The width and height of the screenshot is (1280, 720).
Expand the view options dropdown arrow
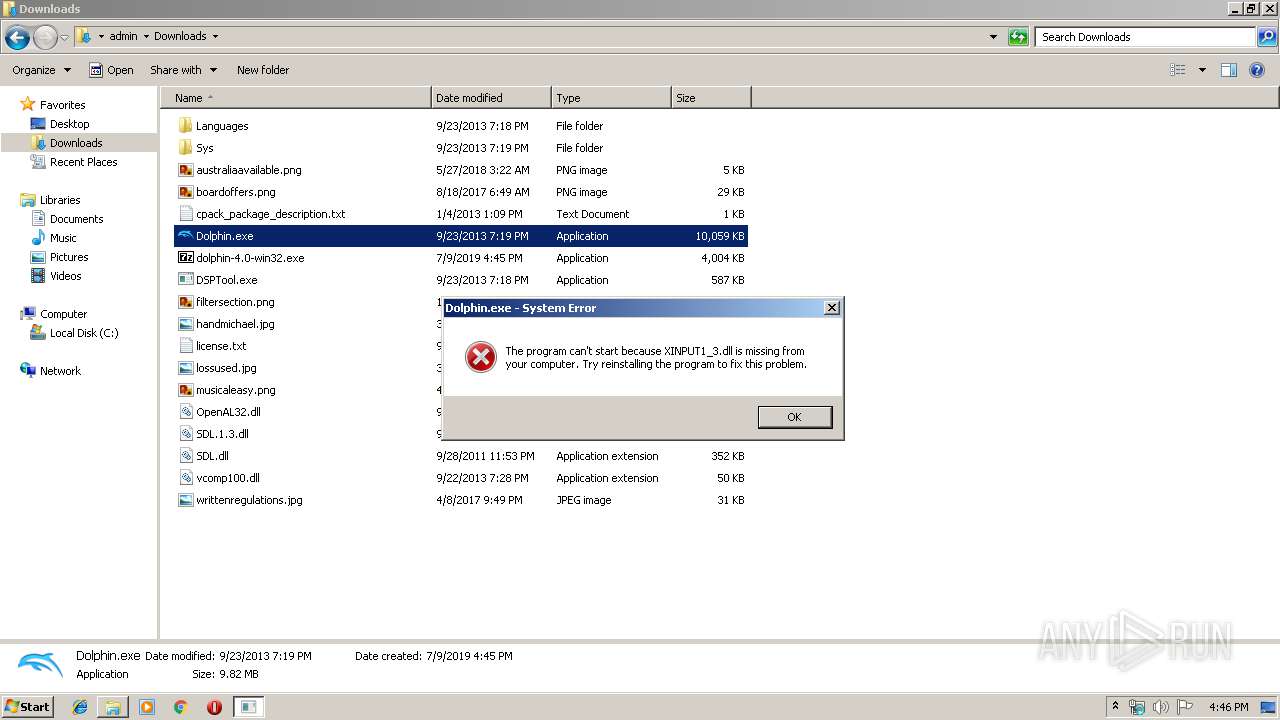pos(1202,70)
